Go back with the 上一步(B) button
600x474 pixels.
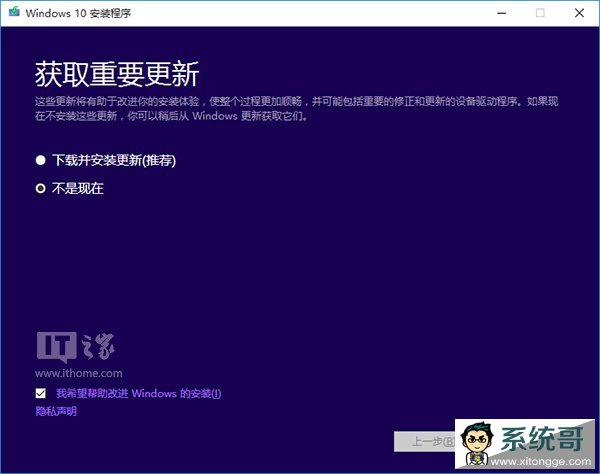coord(425,441)
